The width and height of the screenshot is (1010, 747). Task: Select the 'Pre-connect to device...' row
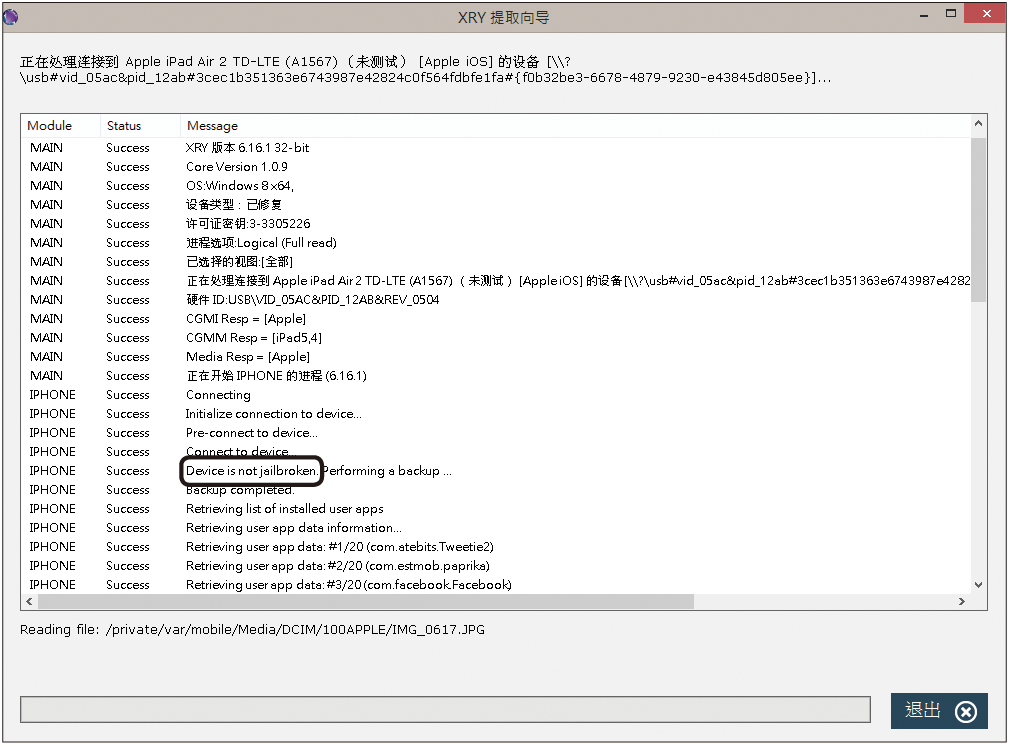[x=496, y=433]
